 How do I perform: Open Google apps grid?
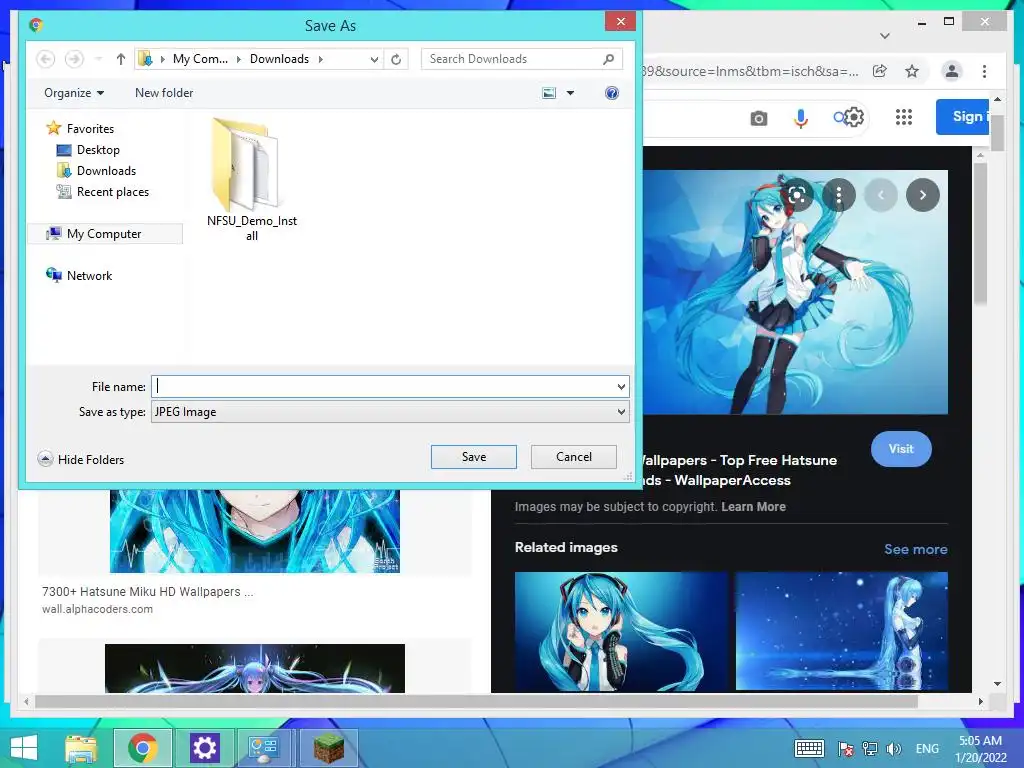(x=904, y=117)
